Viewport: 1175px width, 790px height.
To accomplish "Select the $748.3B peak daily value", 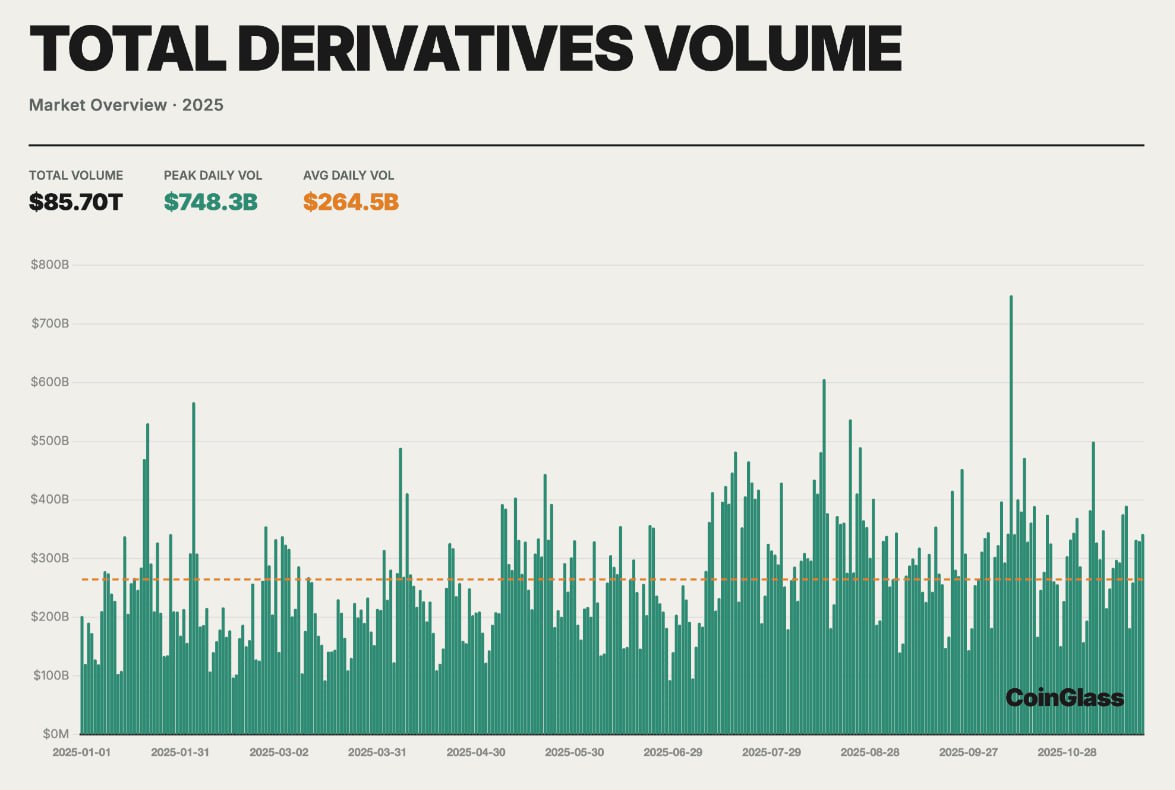I will click(211, 202).
